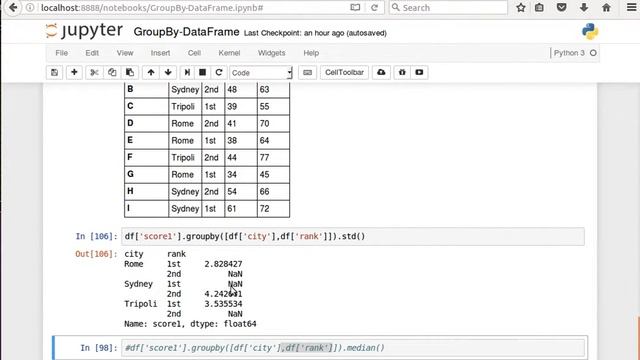The height and width of the screenshot is (360, 640).
Task: Click the video slideshow toolbar icon
Action: (x=419, y=72)
